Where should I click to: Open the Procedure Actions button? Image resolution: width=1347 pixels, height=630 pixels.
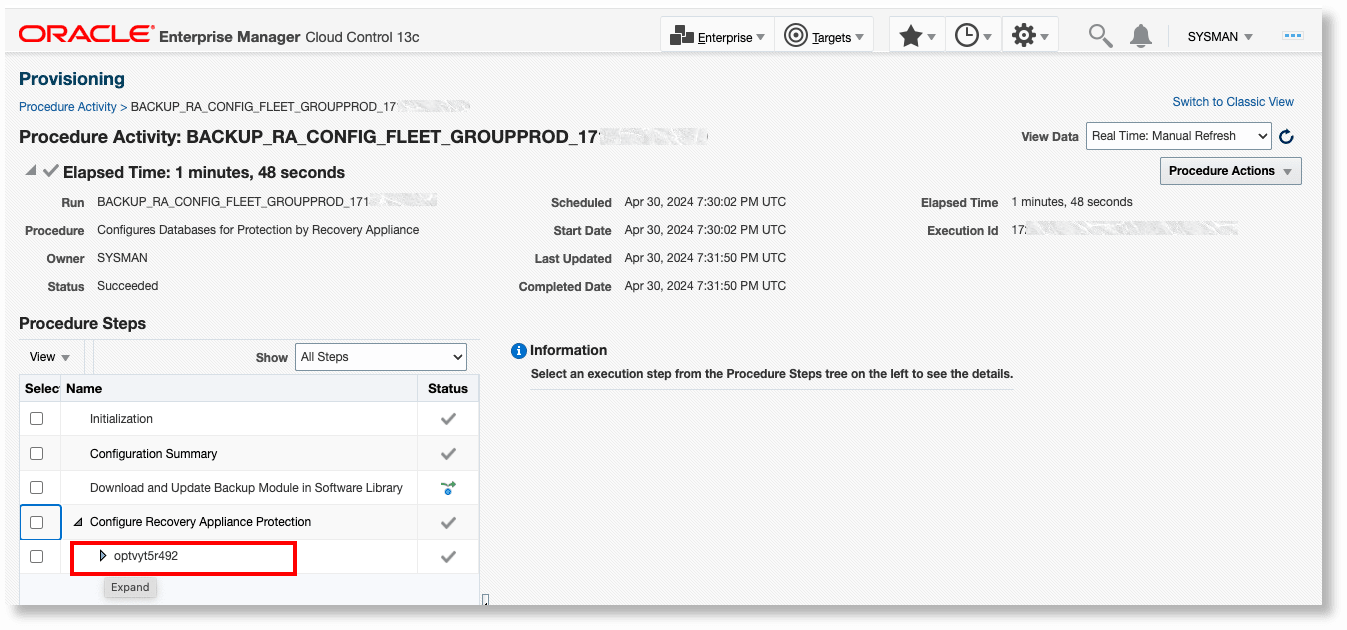point(1229,171)
